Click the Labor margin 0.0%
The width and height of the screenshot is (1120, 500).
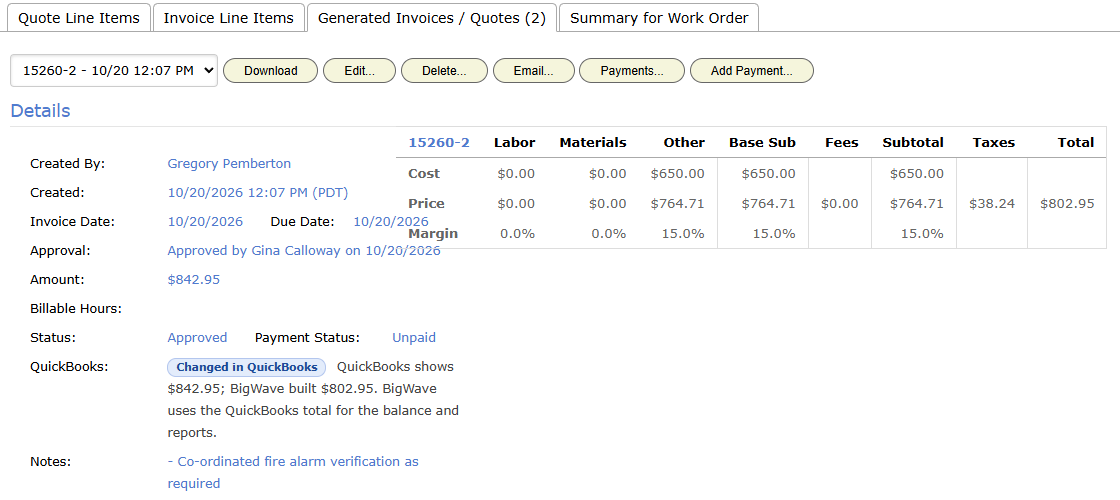click(x=517, y=234)
